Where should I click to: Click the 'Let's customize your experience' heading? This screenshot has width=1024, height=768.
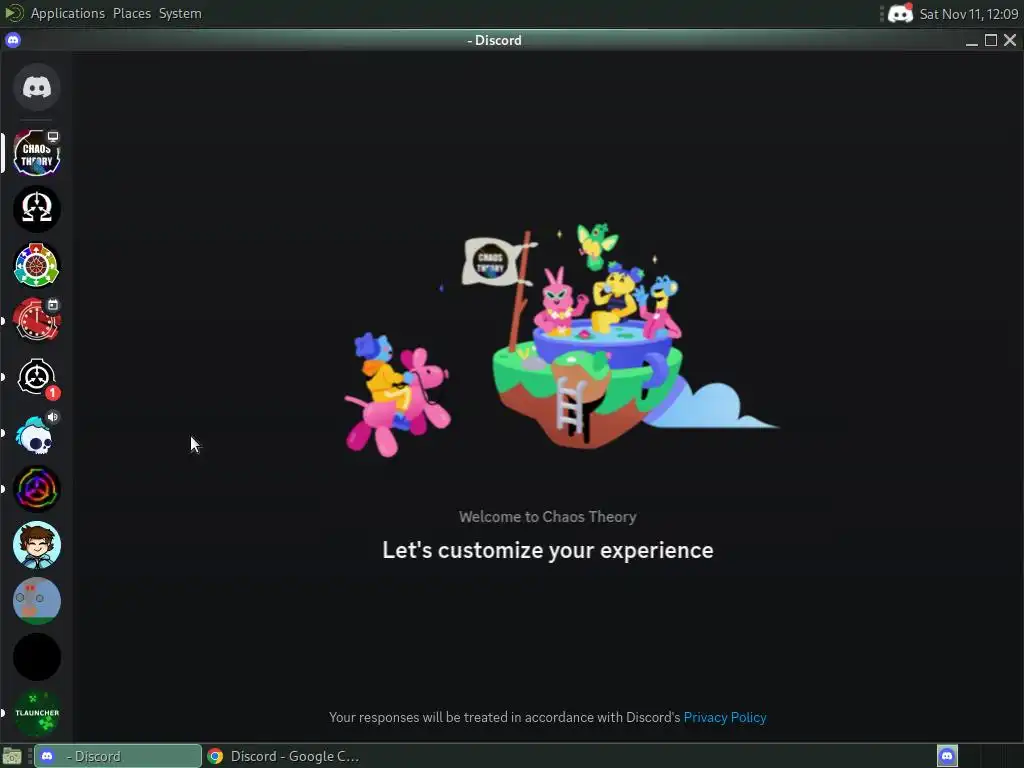[x=548, y=551]
